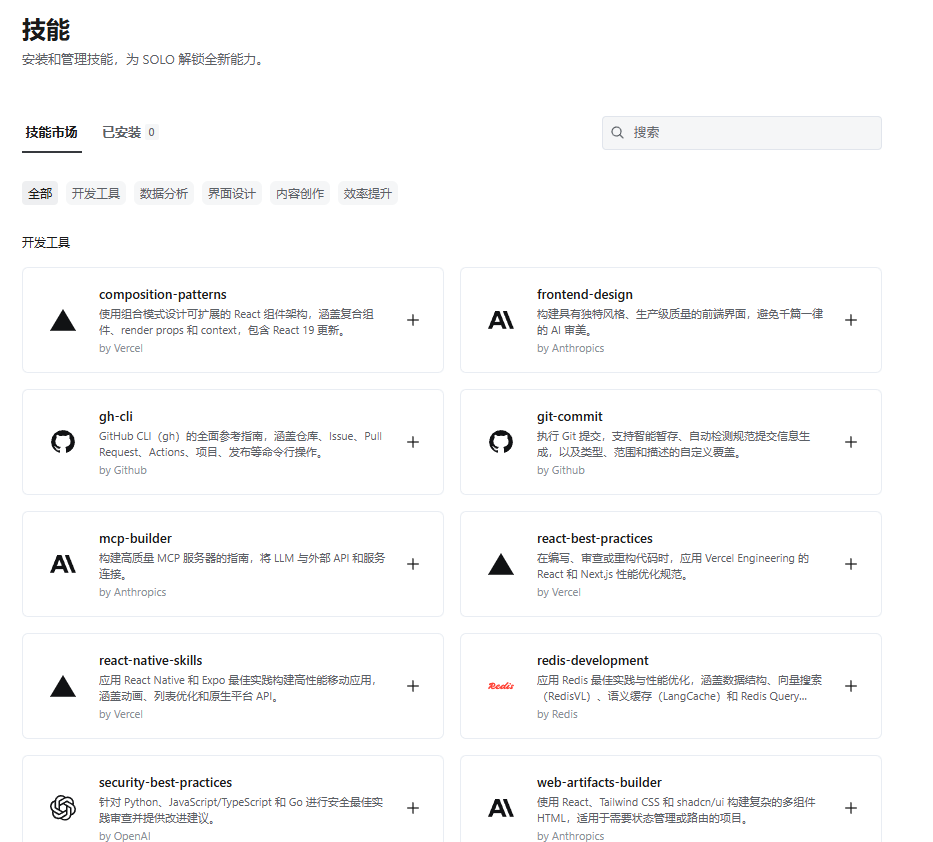Select the 技能市场 tab
The height and width of the screenshot is (842, 933).
(x=52, y=132)
